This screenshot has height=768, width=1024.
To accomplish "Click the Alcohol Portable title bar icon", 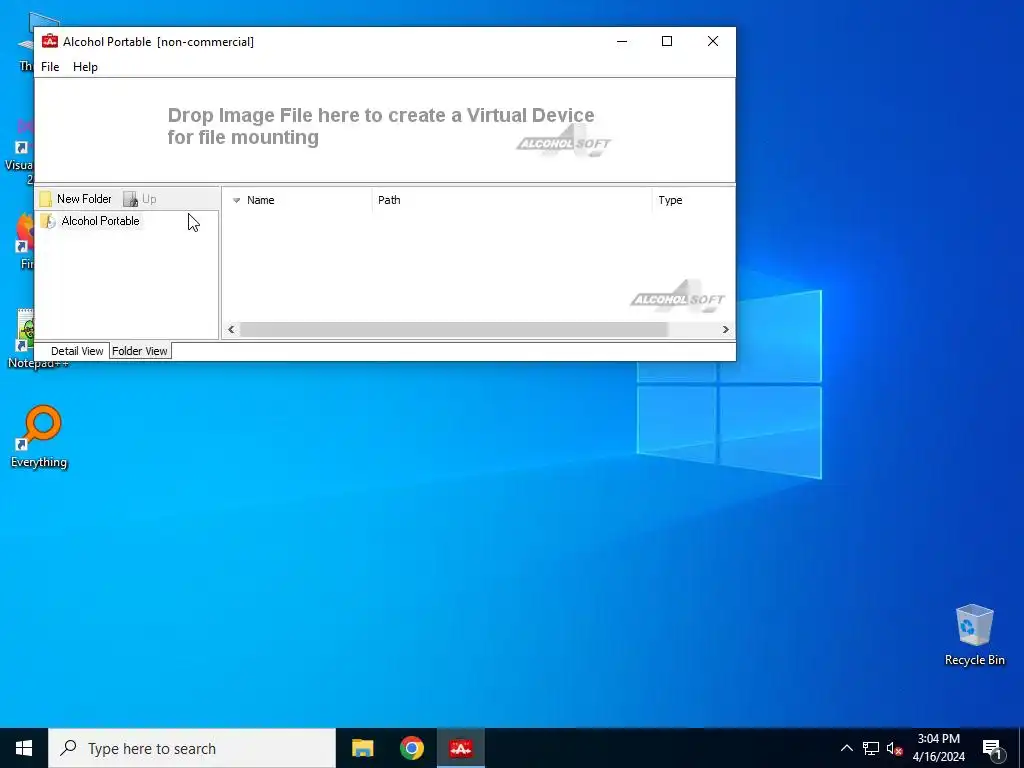I will point(50,41).
